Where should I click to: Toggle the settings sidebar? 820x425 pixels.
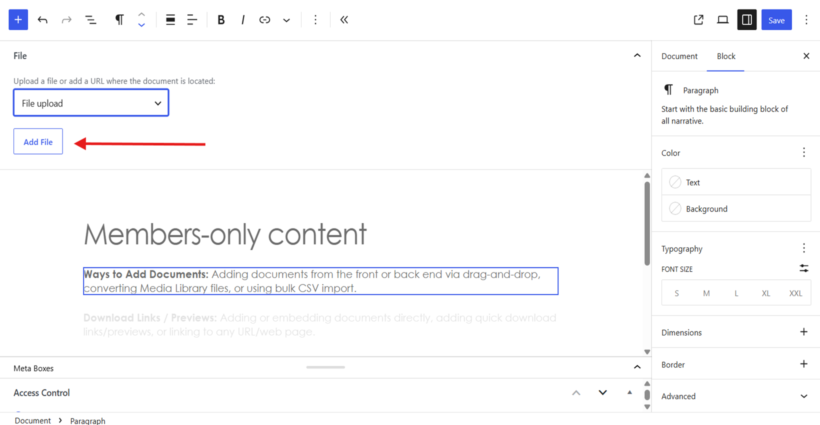747,20
